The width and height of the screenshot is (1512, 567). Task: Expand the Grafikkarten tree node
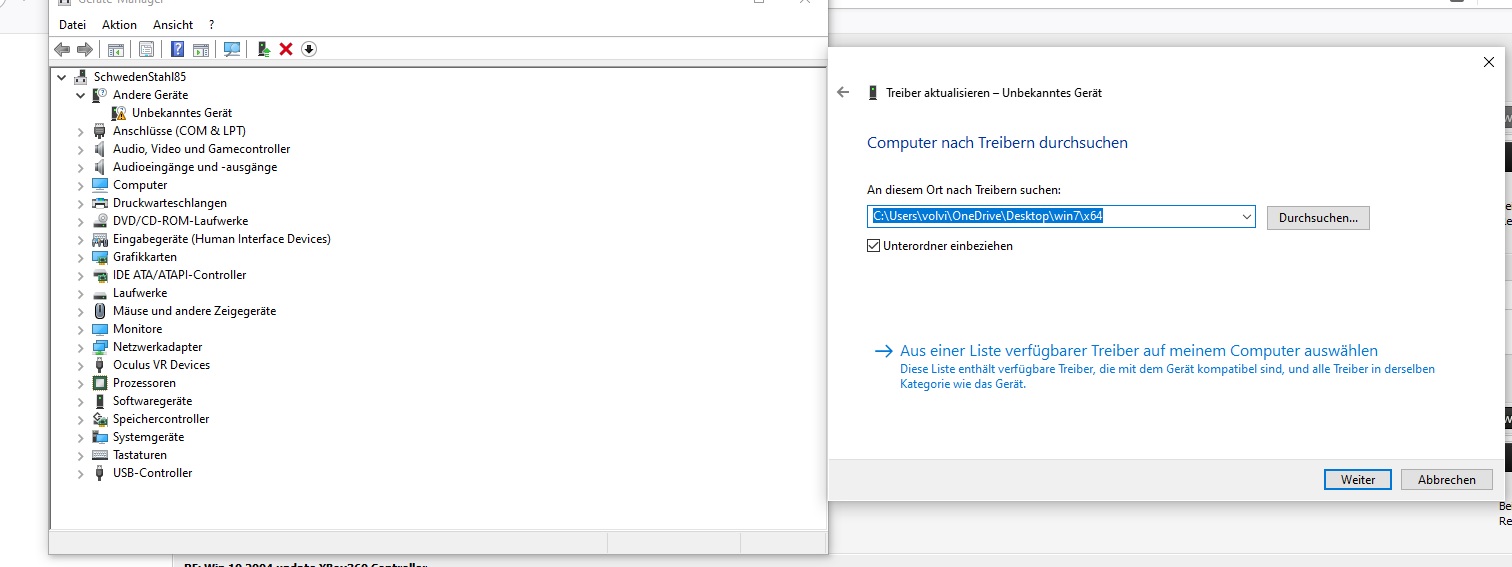click(81, 257)
